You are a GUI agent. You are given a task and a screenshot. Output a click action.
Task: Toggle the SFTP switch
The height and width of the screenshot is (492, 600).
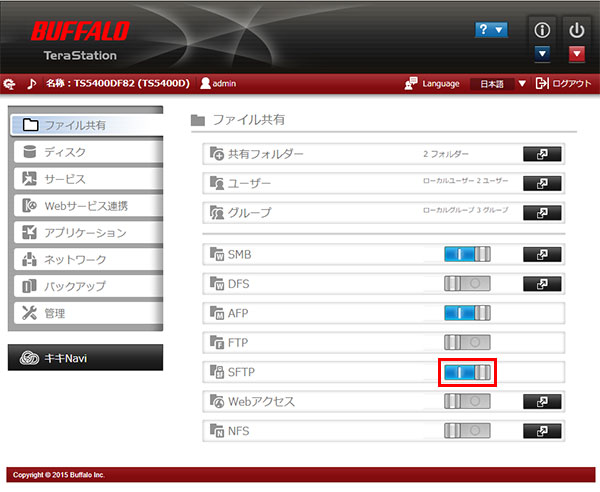pos(467,372)
